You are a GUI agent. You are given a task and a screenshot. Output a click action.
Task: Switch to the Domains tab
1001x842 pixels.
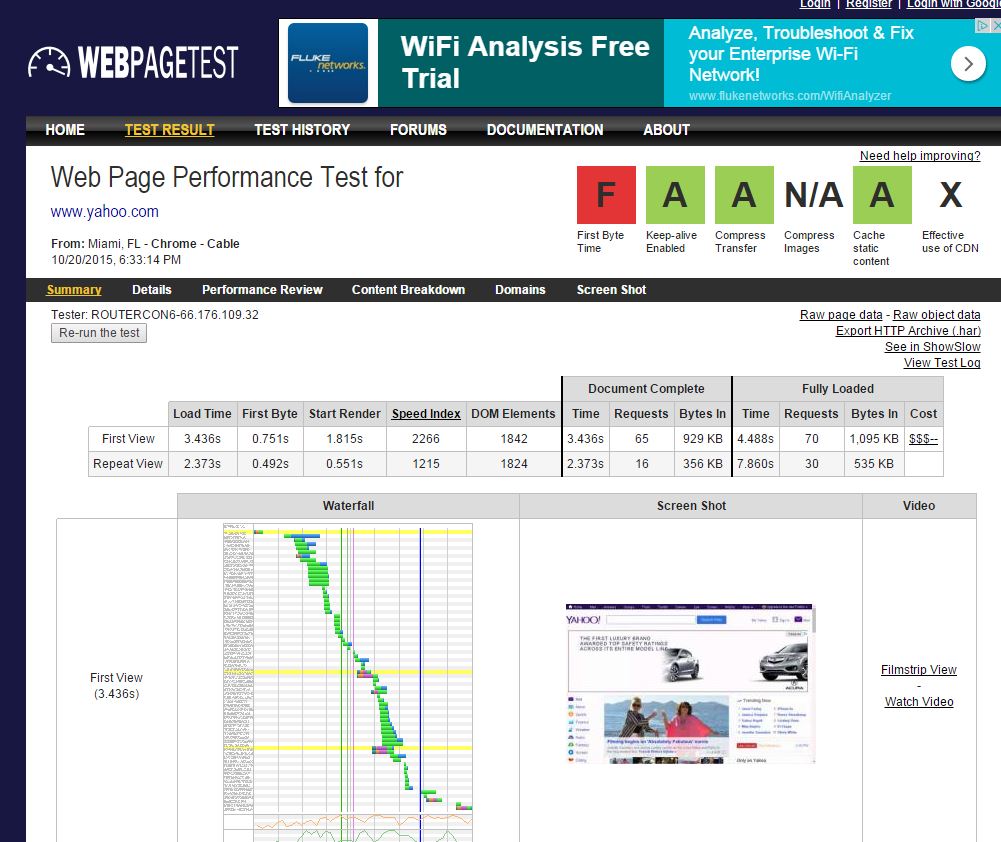[x=520, y=290]
